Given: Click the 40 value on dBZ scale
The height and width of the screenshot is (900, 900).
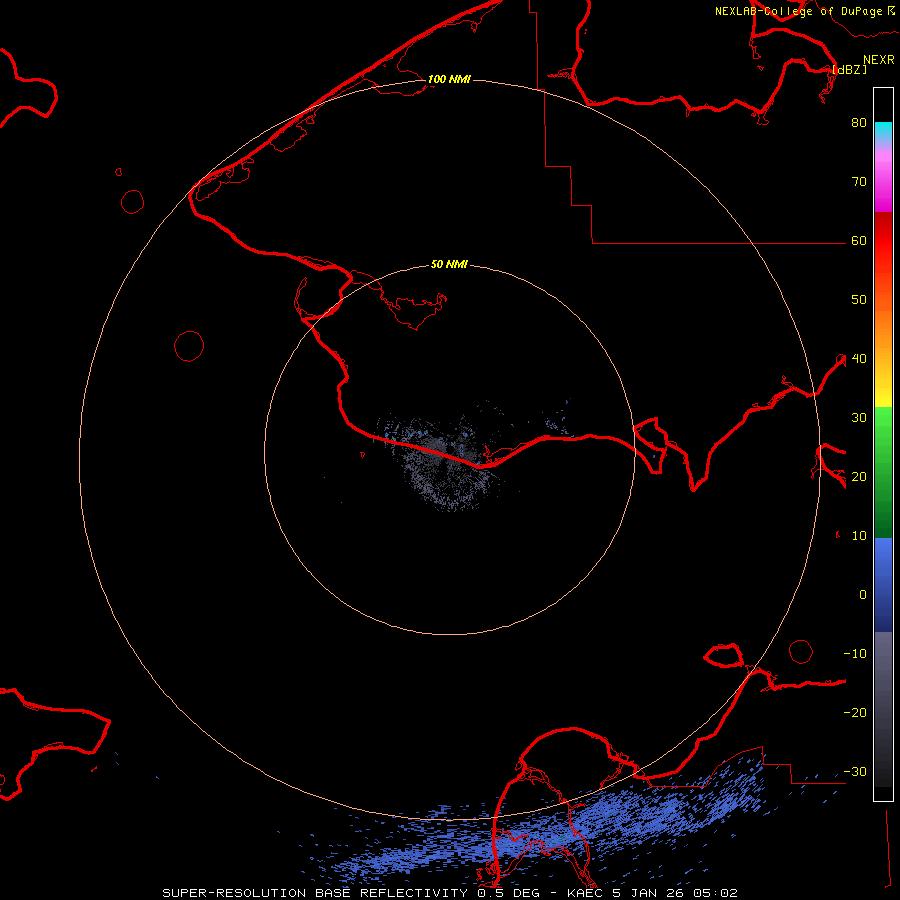Looking at the screenshot, I should point(859,359).
